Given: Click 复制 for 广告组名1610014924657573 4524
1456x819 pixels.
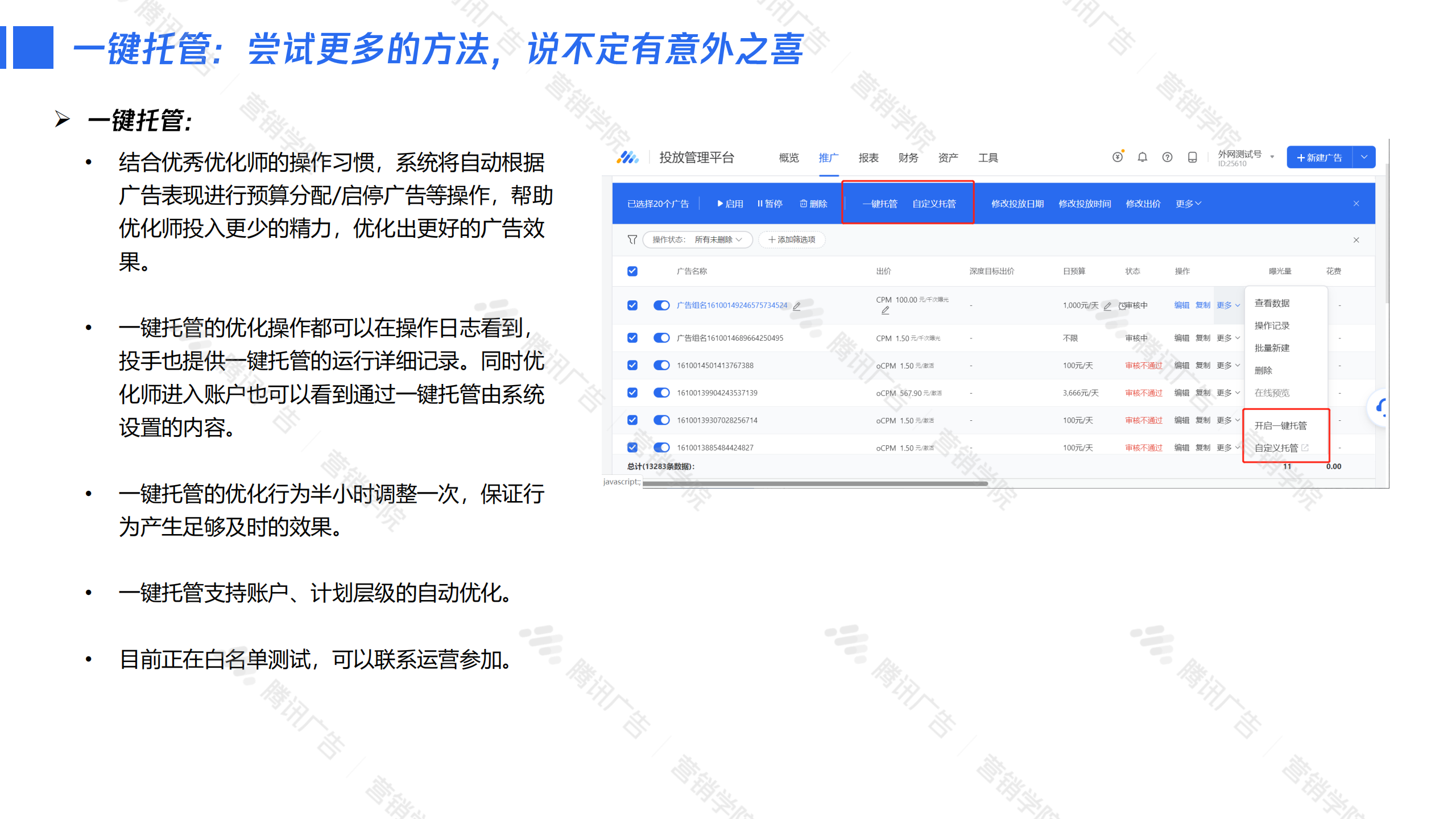Looking at the screenshot, I should tap(1202, 305).
